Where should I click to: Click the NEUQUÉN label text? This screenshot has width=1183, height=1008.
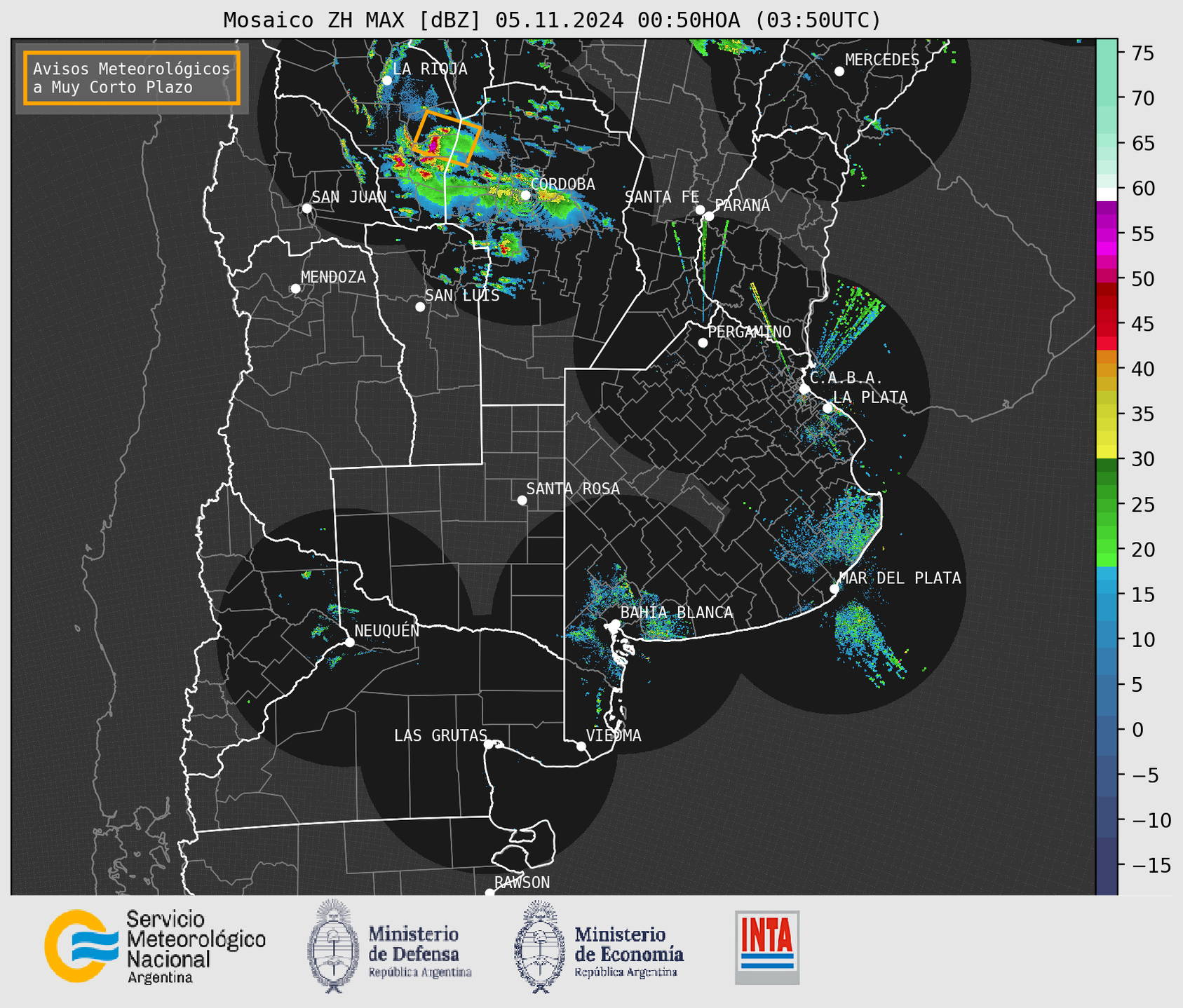[387, 630]
